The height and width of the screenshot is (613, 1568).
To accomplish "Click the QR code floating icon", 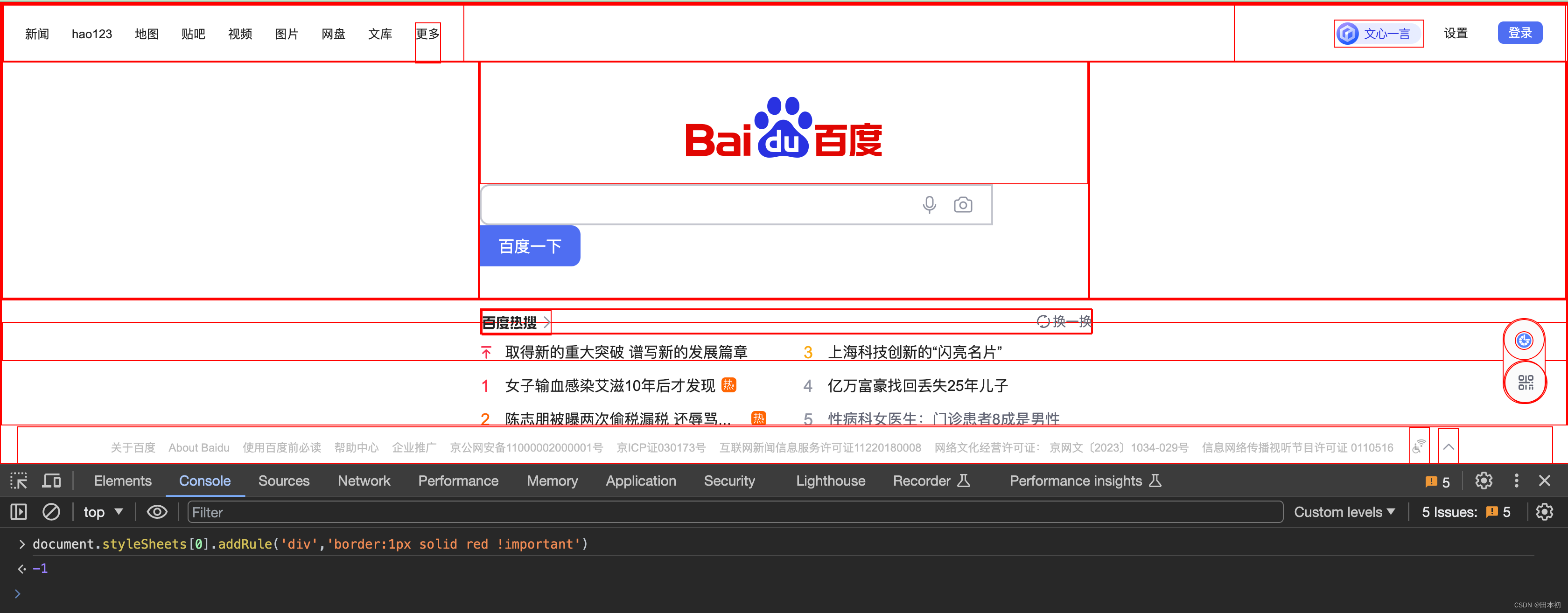I will pos(1526,382).
